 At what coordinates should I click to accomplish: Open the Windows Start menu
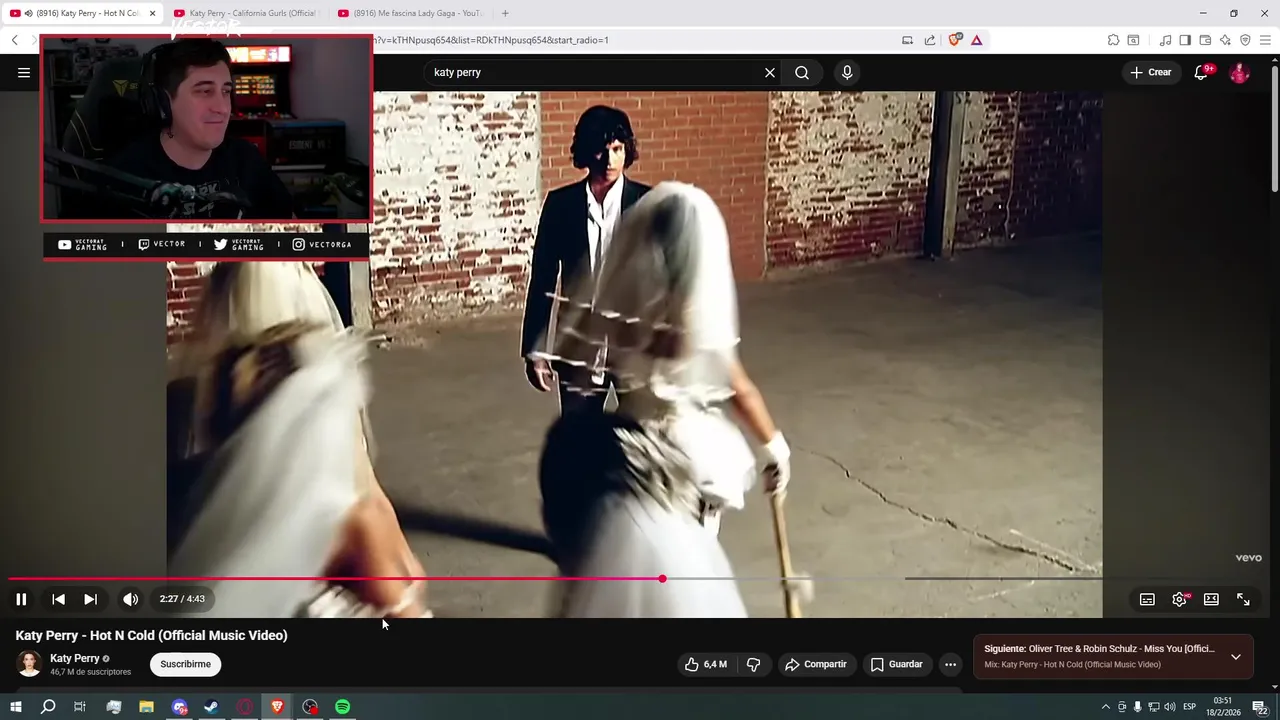coord(15,707)
